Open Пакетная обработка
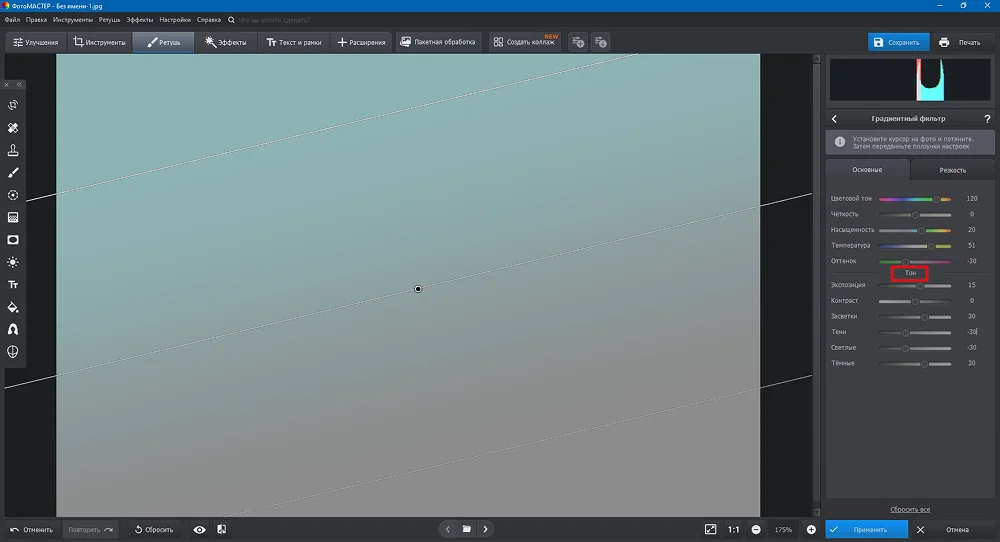 click(438, 42)
